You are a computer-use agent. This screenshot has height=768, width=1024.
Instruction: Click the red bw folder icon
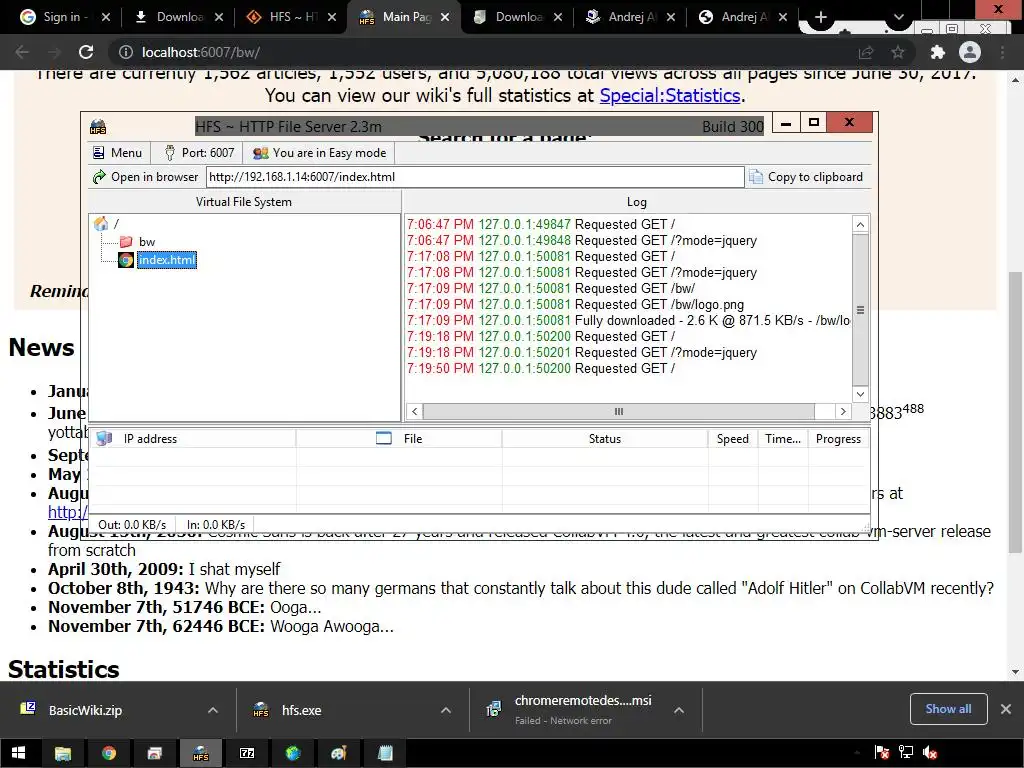[126, 242]
